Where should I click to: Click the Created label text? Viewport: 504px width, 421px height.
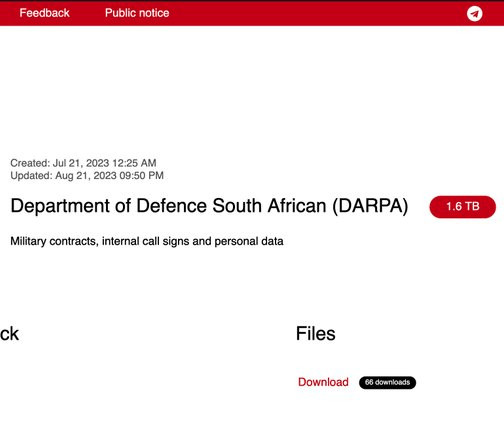pyautogui.click(x=30, y=163)
